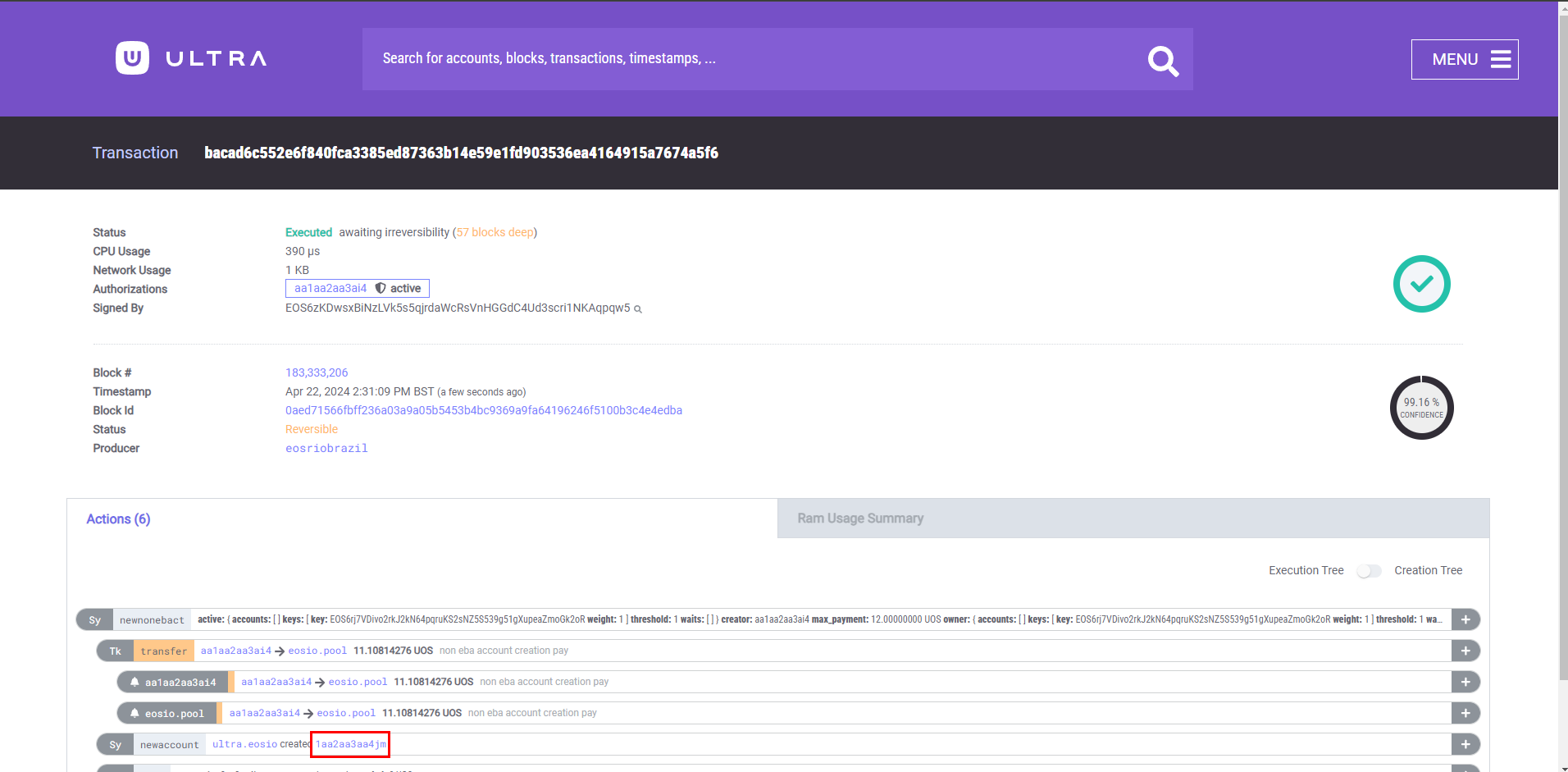Click the Executed status text
The width and height of the screenshot is (1568, 772).
(308, 232)
